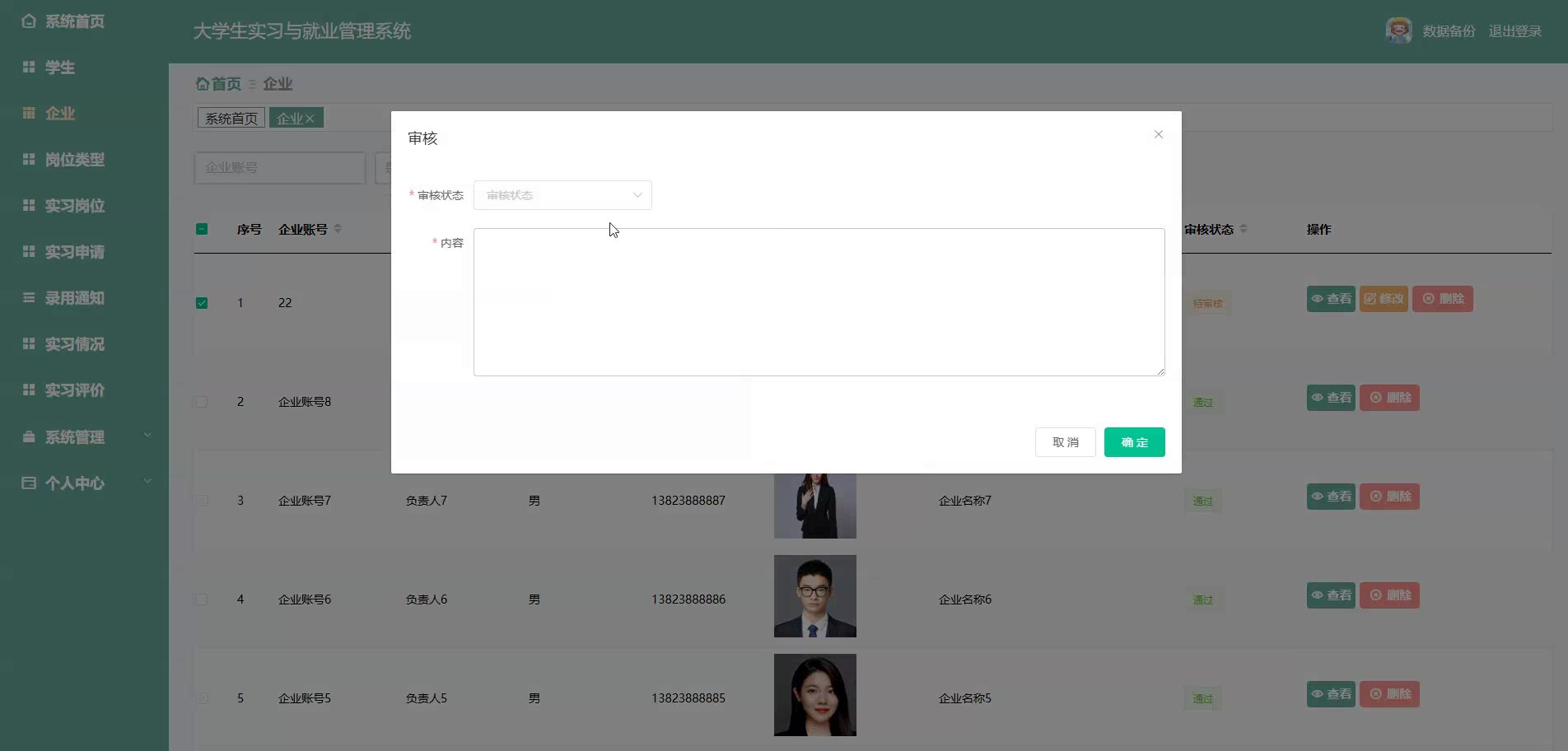Close the 审核 dialog with X icon

(1158, 134)
